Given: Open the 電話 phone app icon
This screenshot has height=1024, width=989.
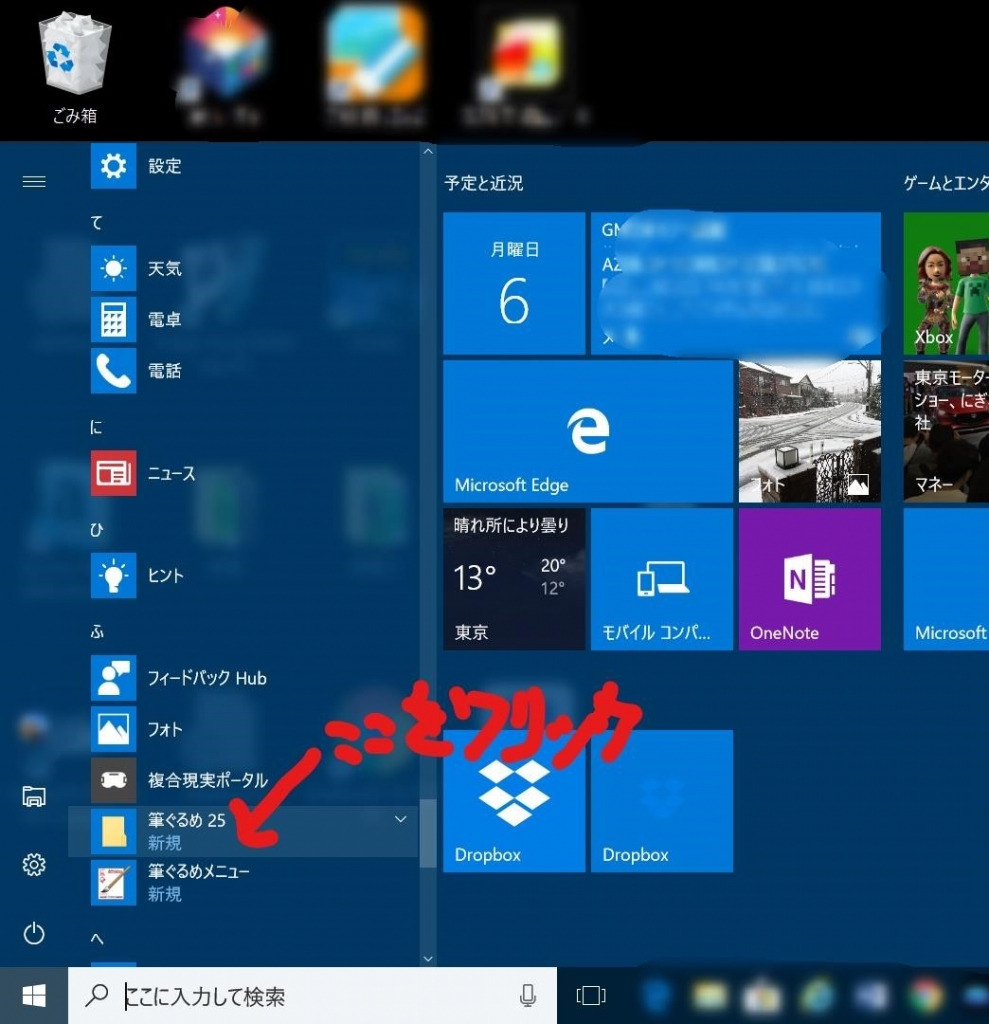Looking at the screenshot, I should tap(113, 371).
